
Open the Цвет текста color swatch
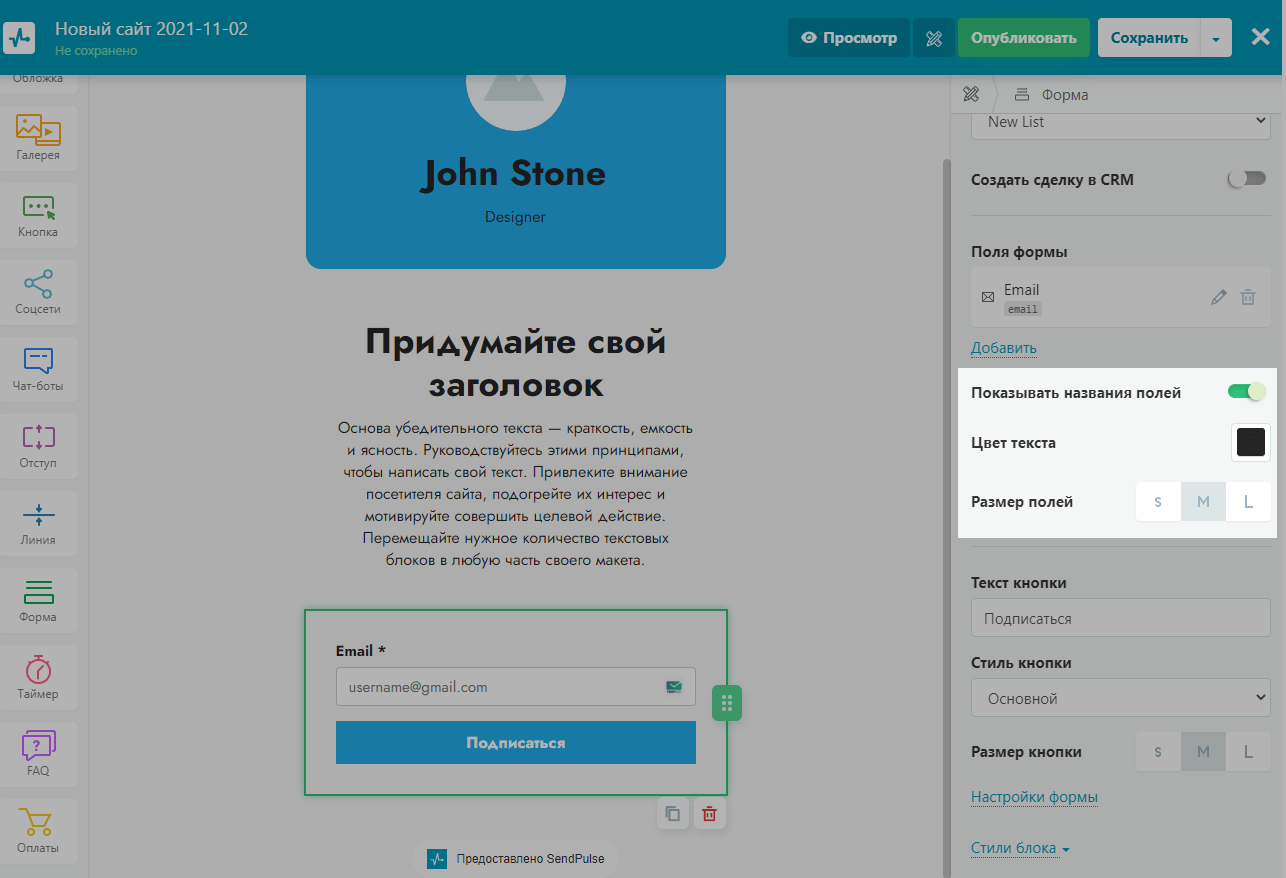click(x=1251, y=442)
